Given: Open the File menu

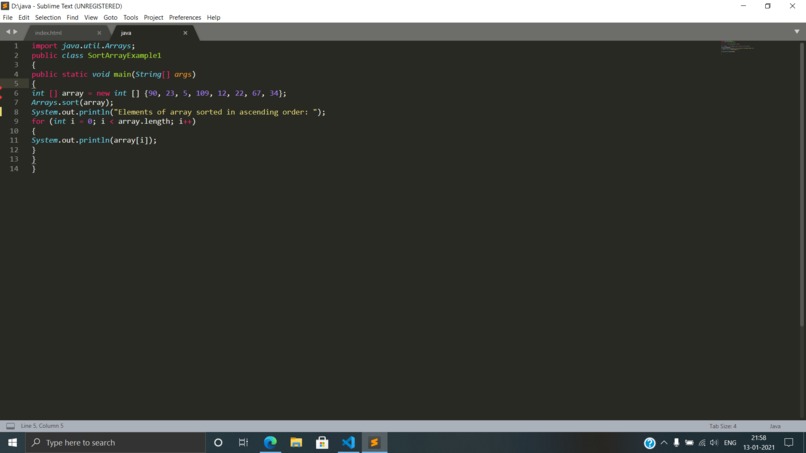Looking at the screenshot, I should 8,17.
